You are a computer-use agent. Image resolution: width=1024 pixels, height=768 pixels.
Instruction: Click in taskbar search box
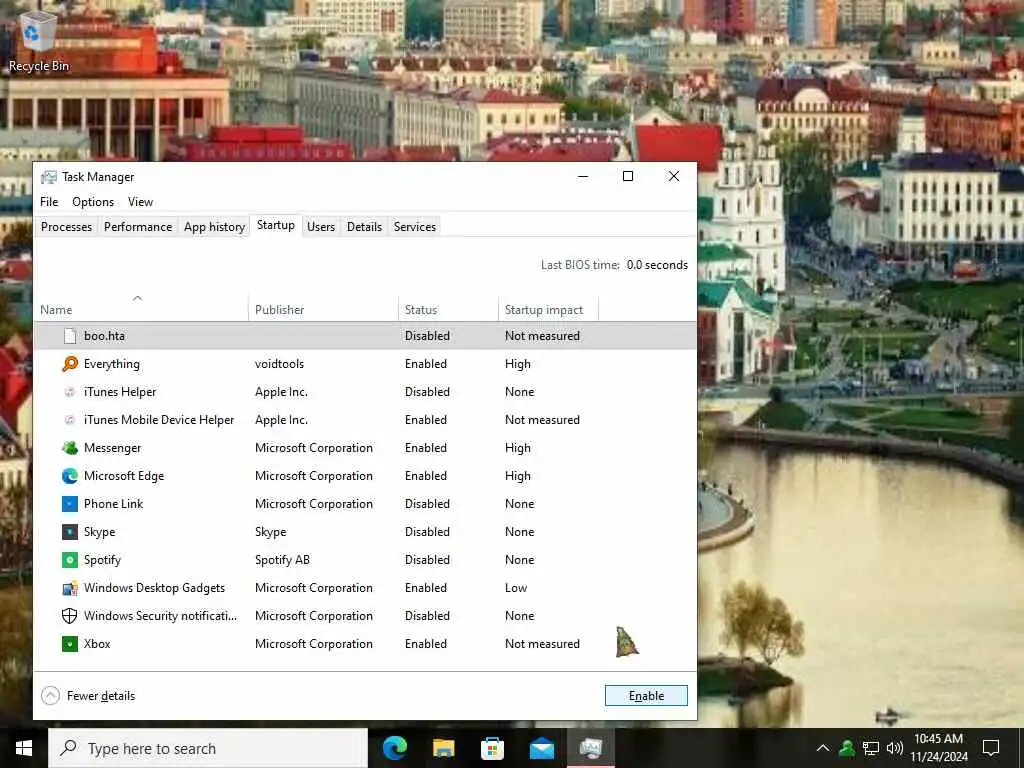[x=208, y=748]
